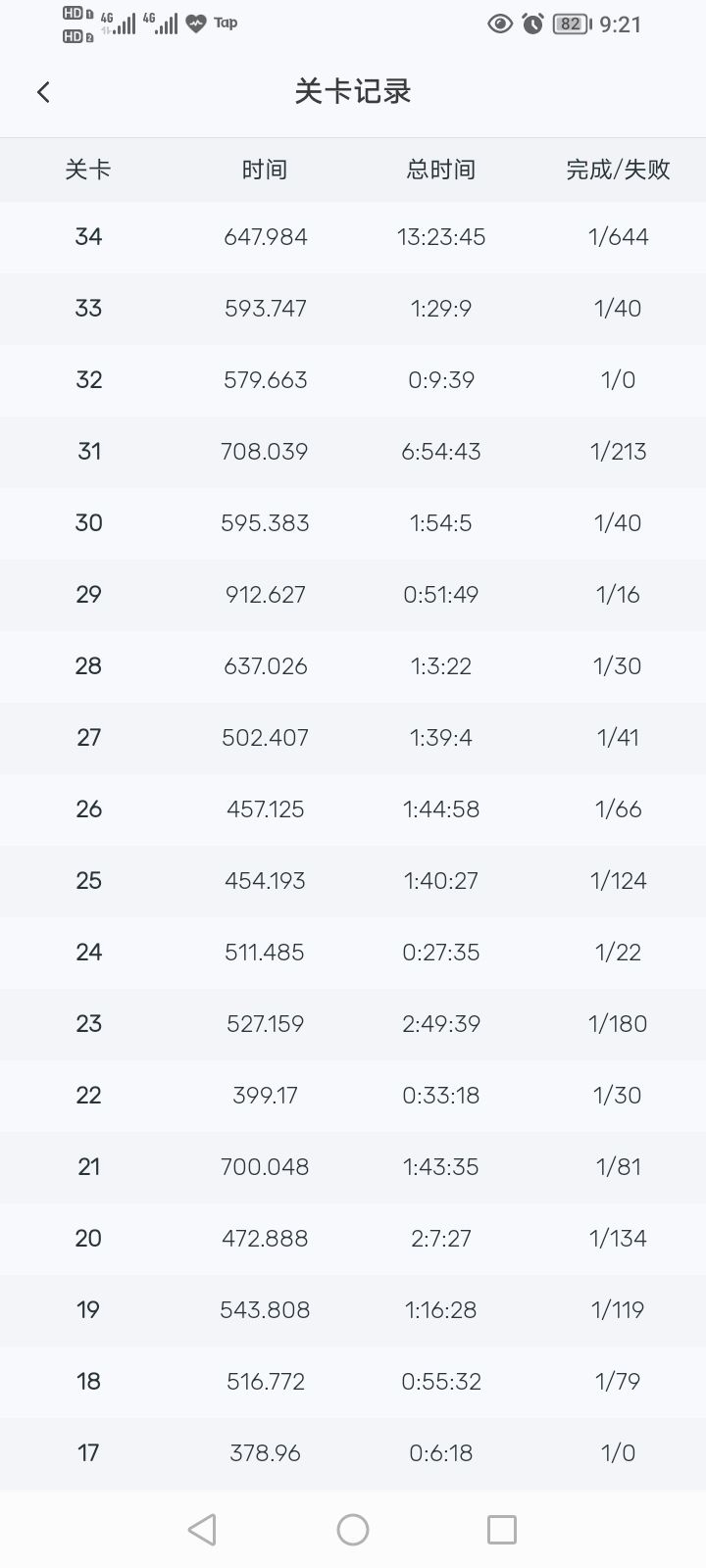Viewport: 706px width, 1568px height.
Task: Tap the 关卡记录 page title
Action: (353, 92)
